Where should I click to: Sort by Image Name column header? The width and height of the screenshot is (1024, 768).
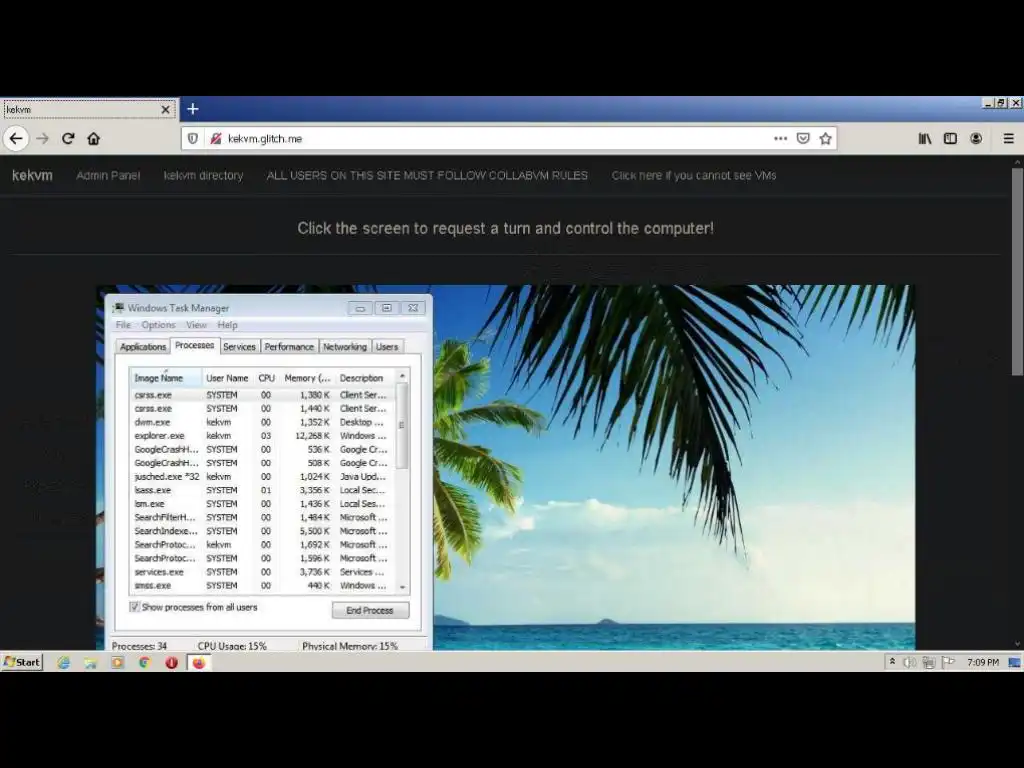click(x=165, y=378)
